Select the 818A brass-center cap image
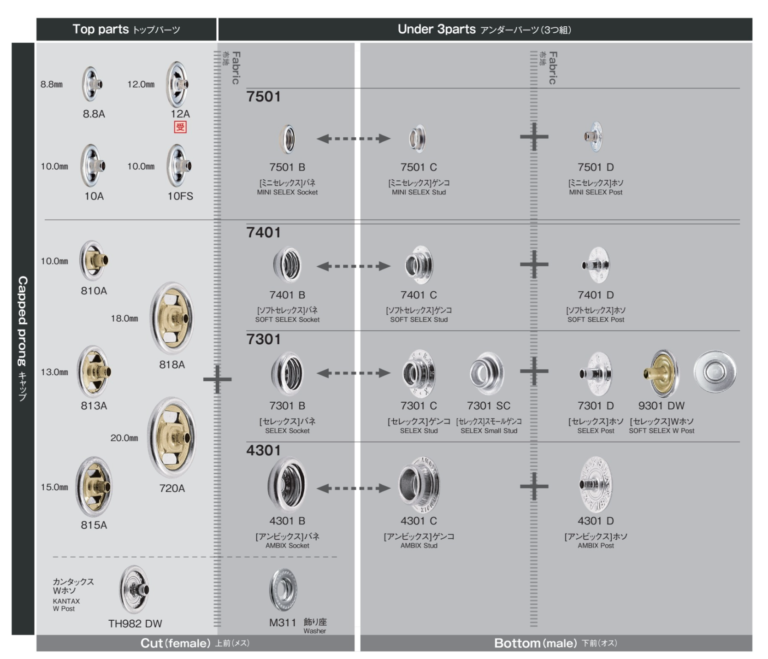 click(x=171, y=317)
